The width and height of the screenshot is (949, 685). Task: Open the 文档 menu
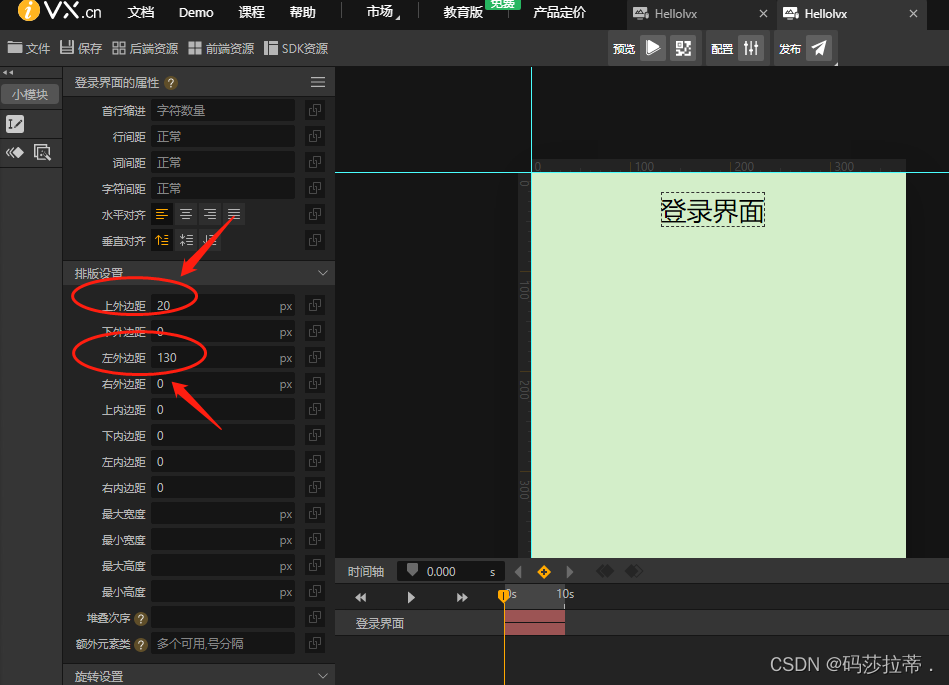click(140, 13)
